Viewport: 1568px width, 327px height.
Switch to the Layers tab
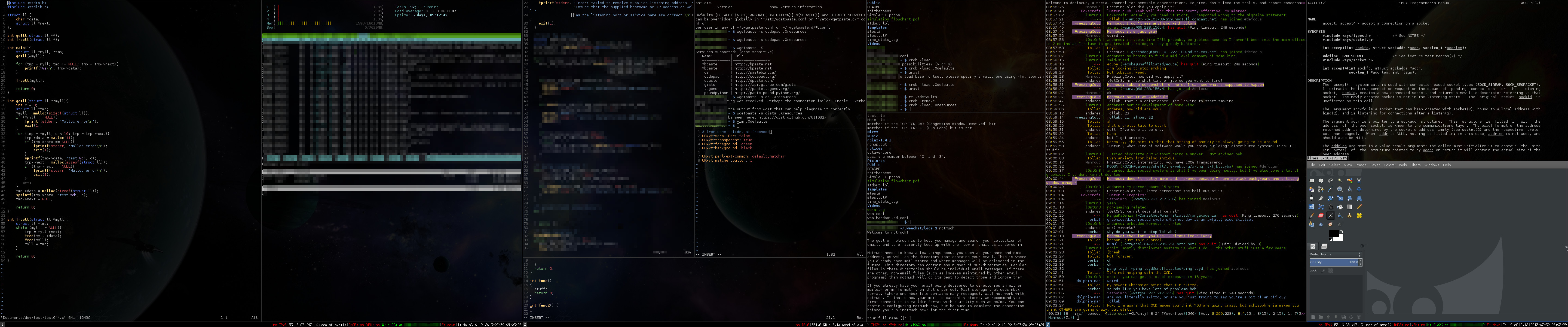pyautogui.click(x=1325, y=246)
